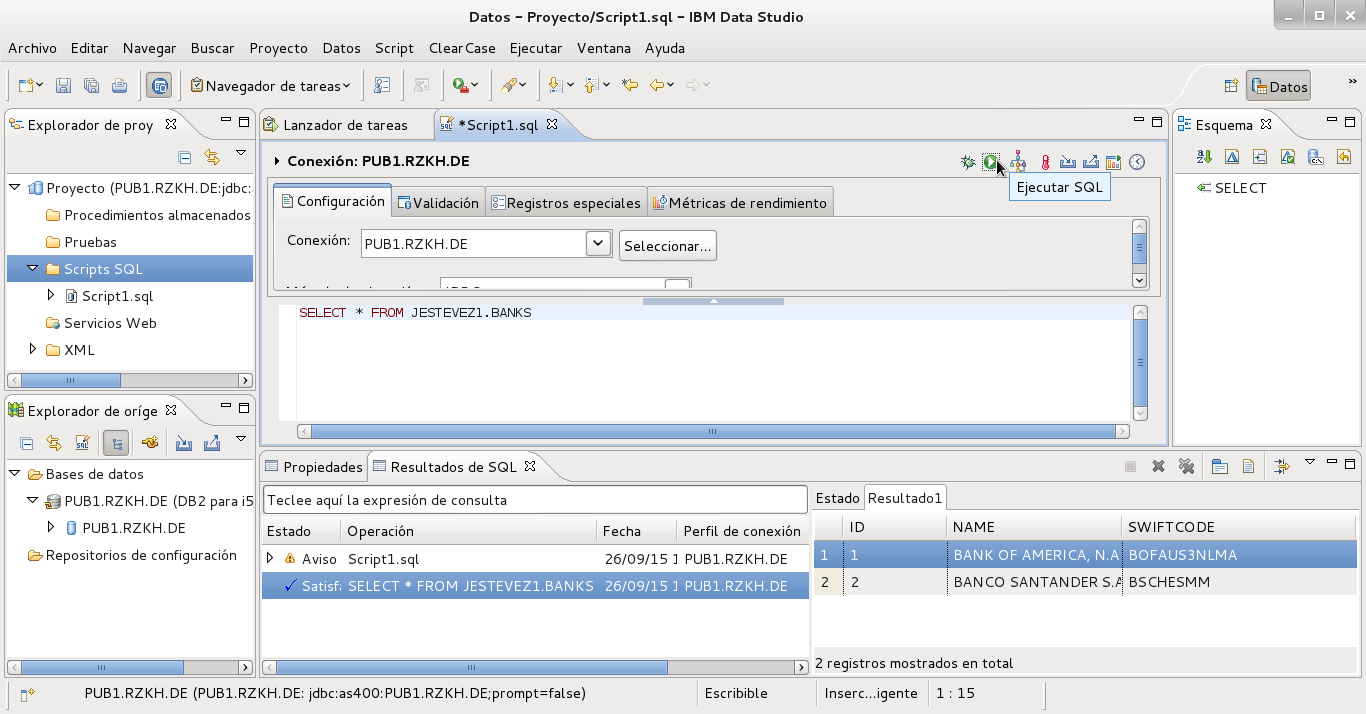Open the ClearCase menu
The height and width of the screenshot is (714, 1366).
pos(461,48)
